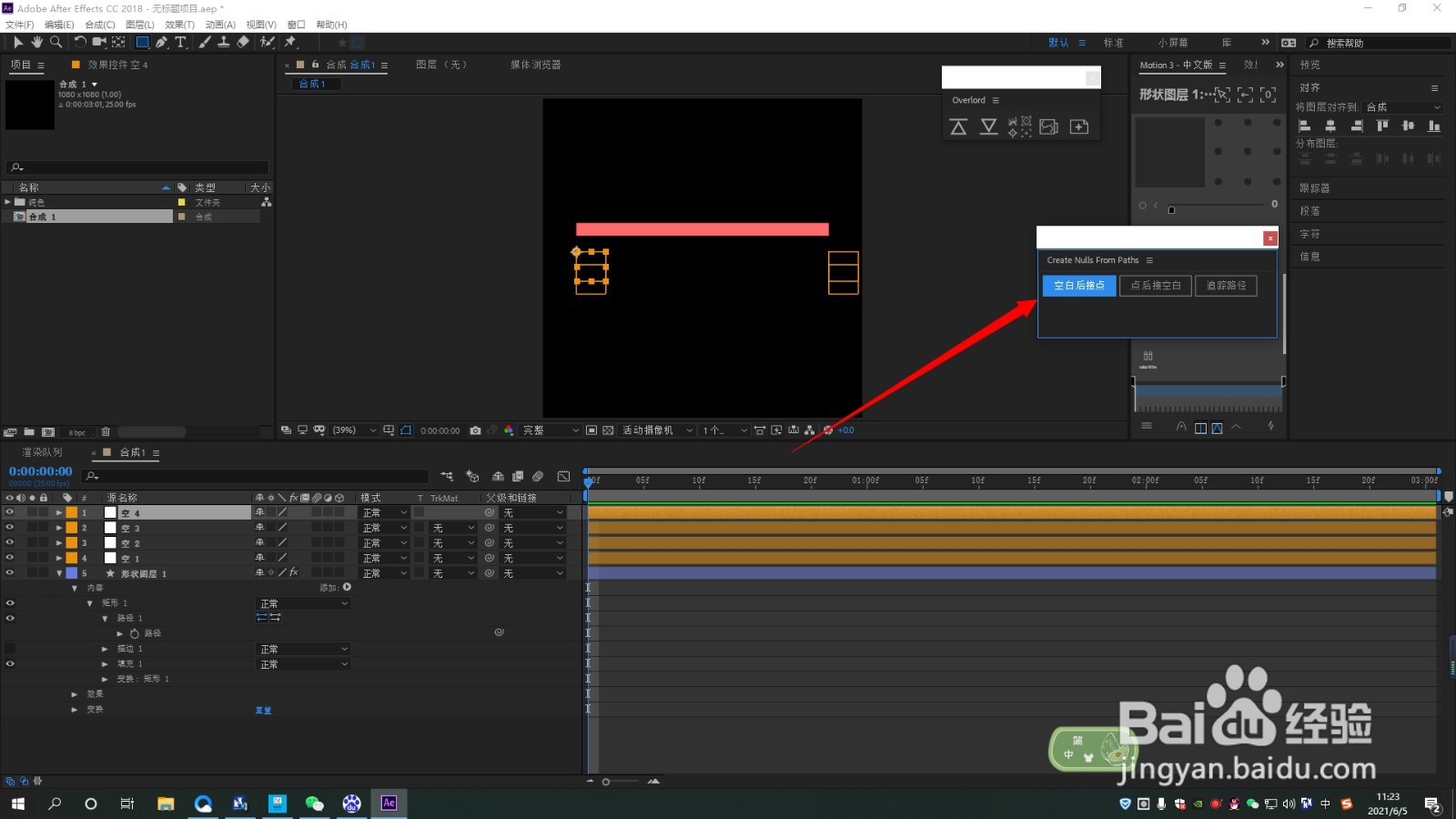1456x819 pixels.
Task: Select the Puppet Pin tool
Action: tap(290, 42)
